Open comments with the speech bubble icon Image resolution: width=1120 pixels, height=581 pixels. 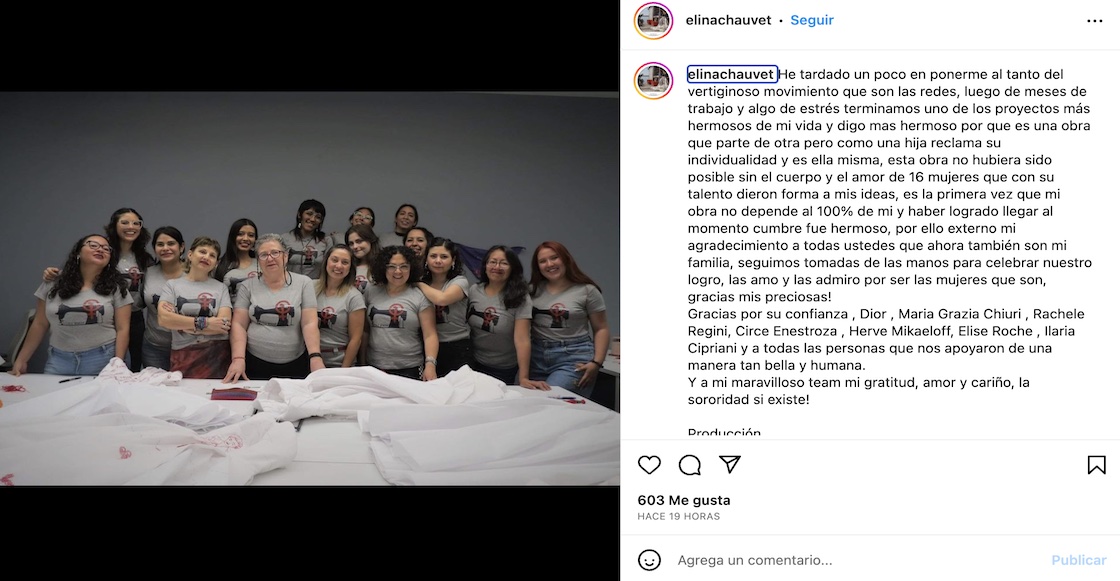pos(689,465)
